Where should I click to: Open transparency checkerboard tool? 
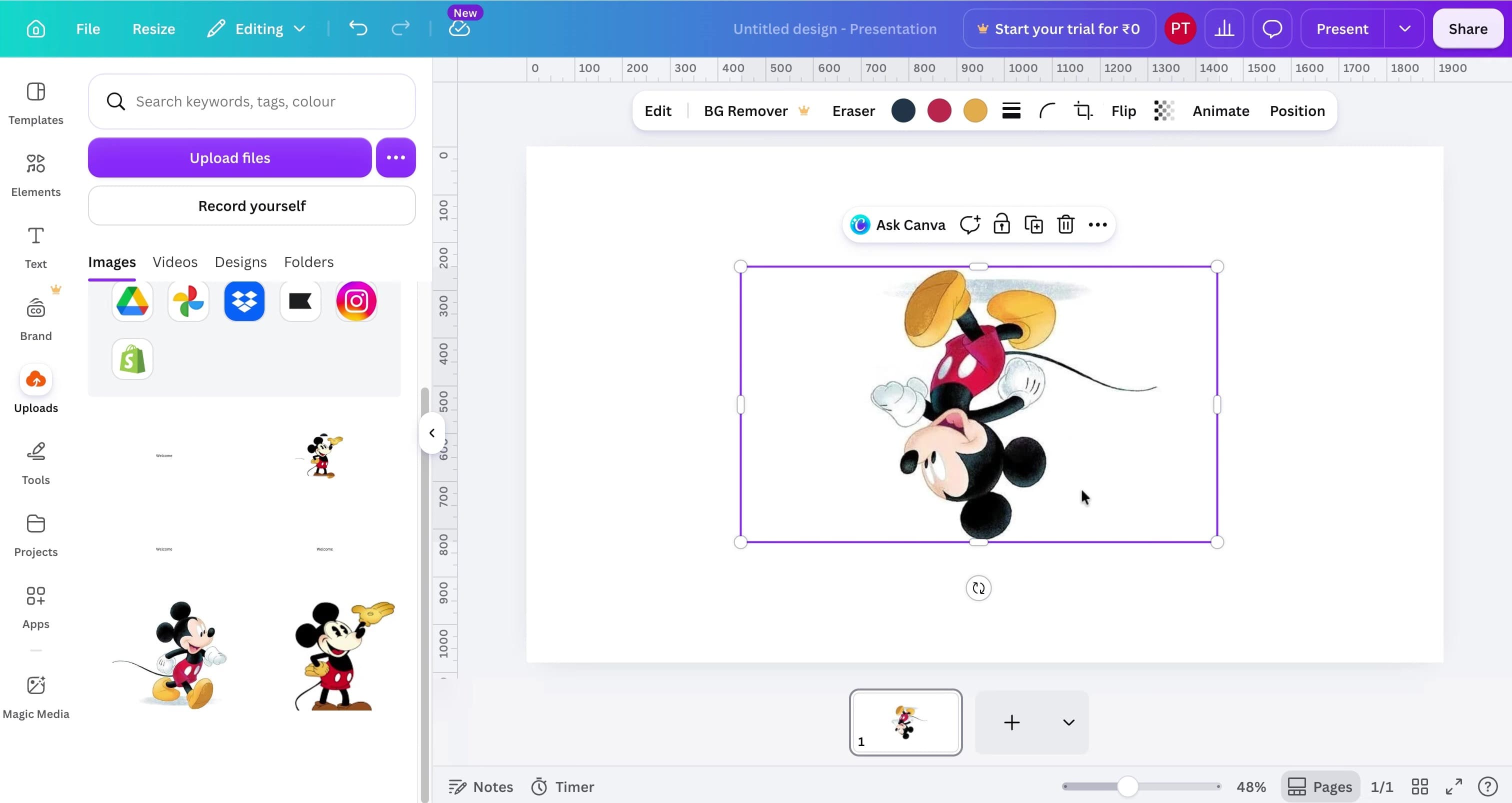coord(1164,110)
